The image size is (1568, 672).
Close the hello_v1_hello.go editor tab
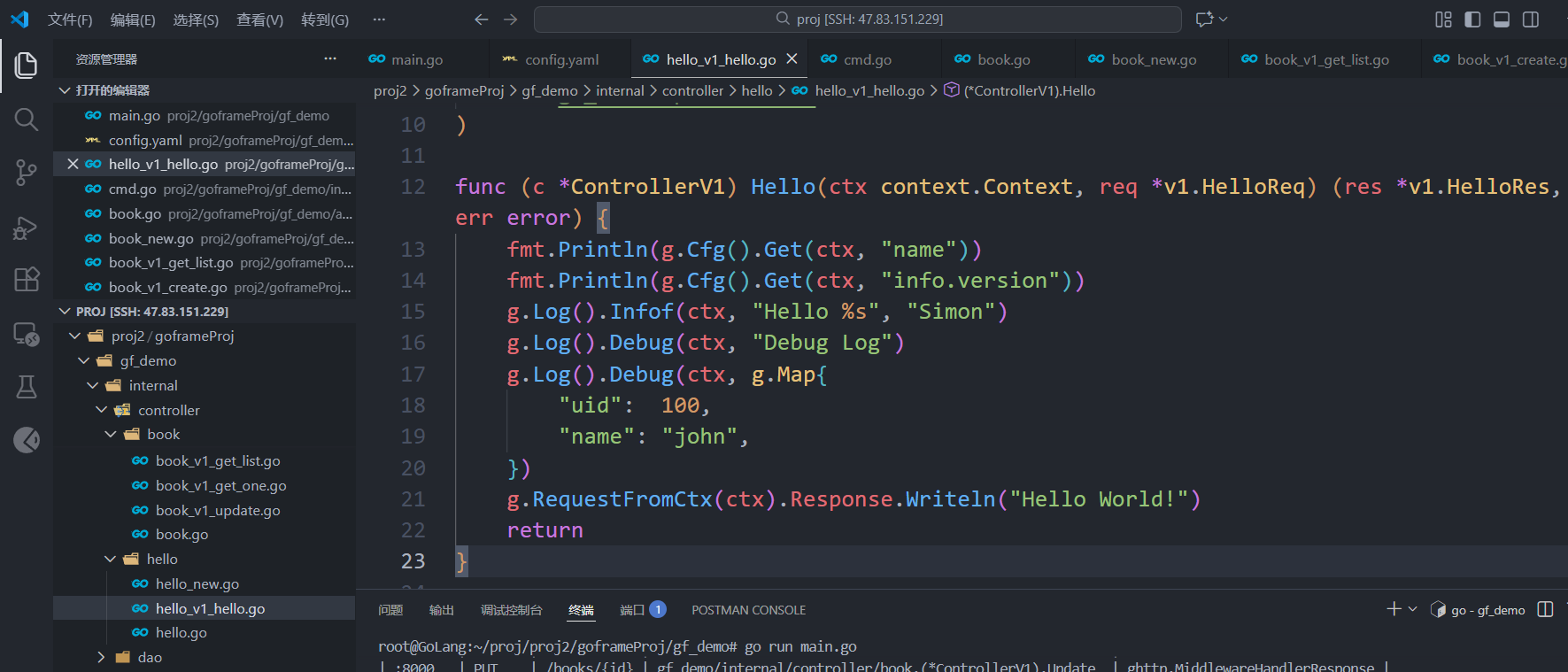(x=792, y=58)
